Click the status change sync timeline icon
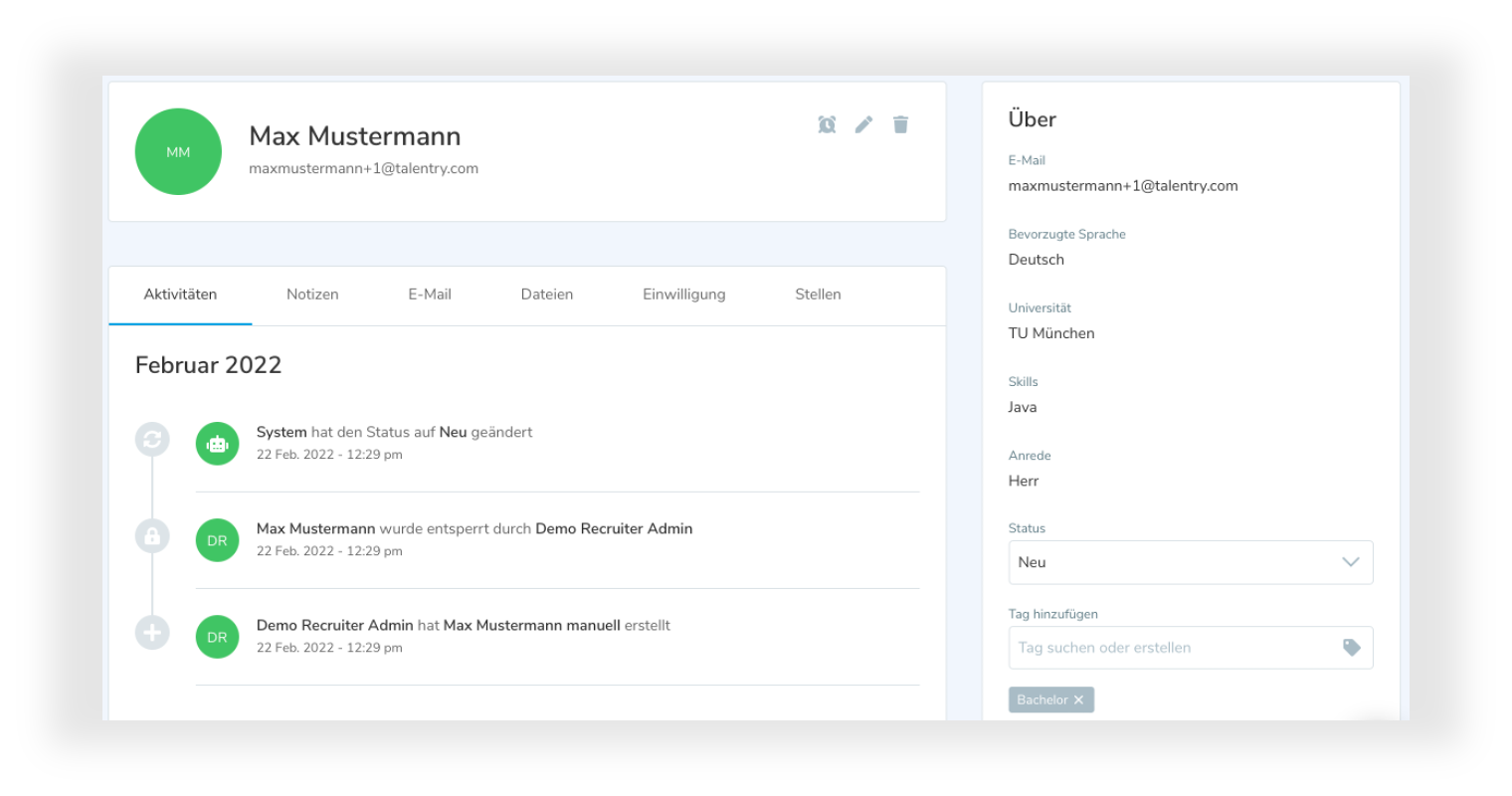The height and width of the screenshot is (796, 1512). (152, 439)
